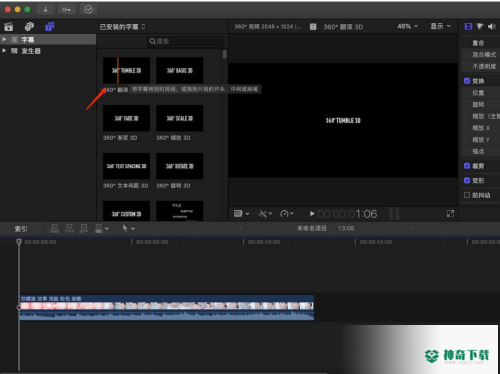This screenshot has width=500, height=374.
Task: Click the 360° 旋转 3D title label
Action: (x=173, y=186)
